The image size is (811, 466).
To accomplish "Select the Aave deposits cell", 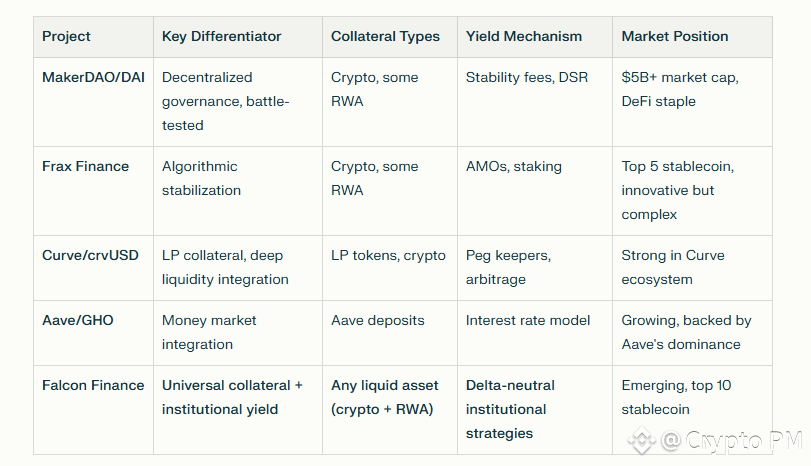I will [x=377, y=320].
